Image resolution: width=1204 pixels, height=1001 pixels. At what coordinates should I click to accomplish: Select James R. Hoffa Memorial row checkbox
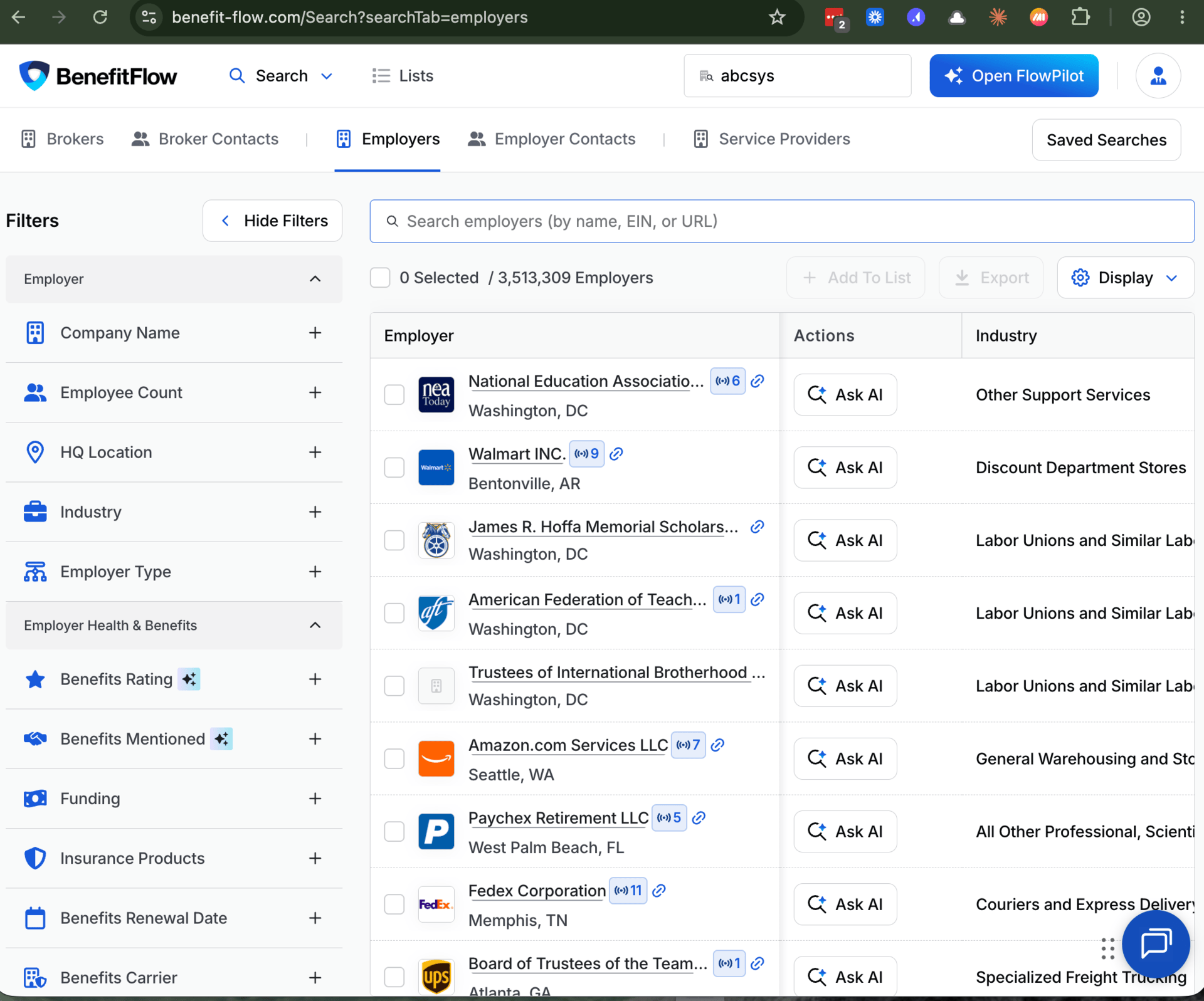click(394, 540)
